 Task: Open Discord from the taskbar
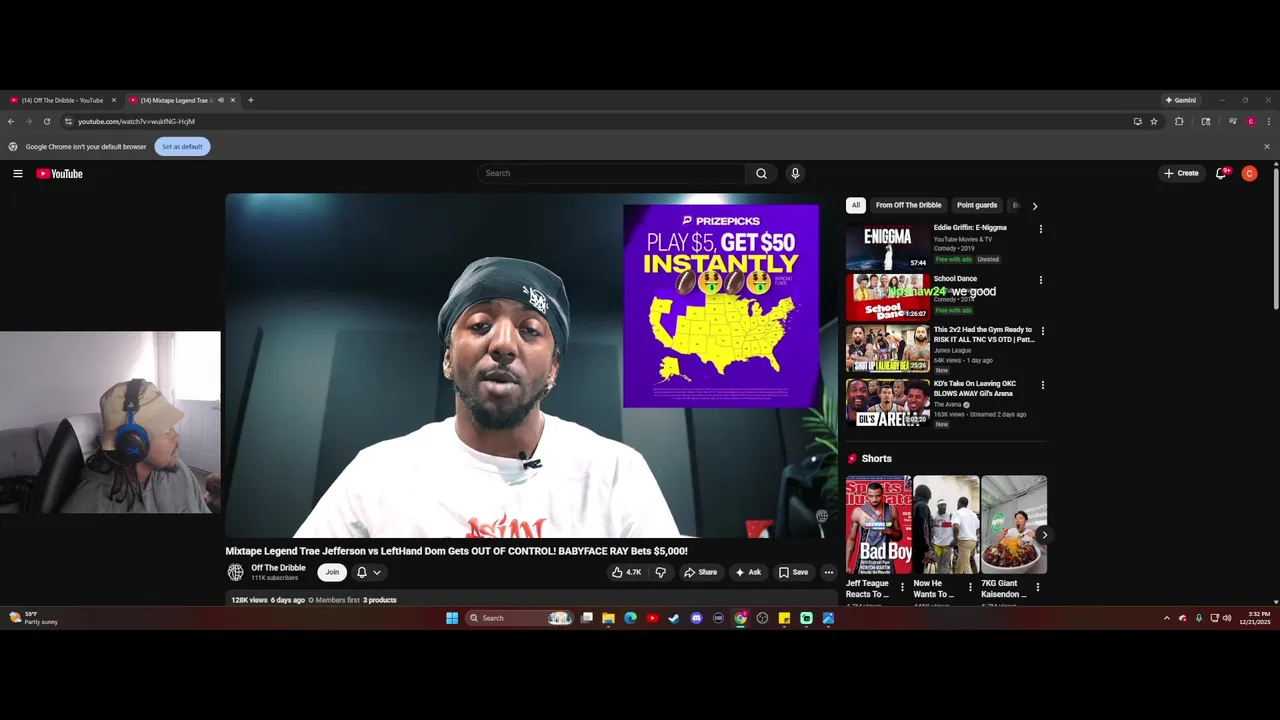[696, 618]
